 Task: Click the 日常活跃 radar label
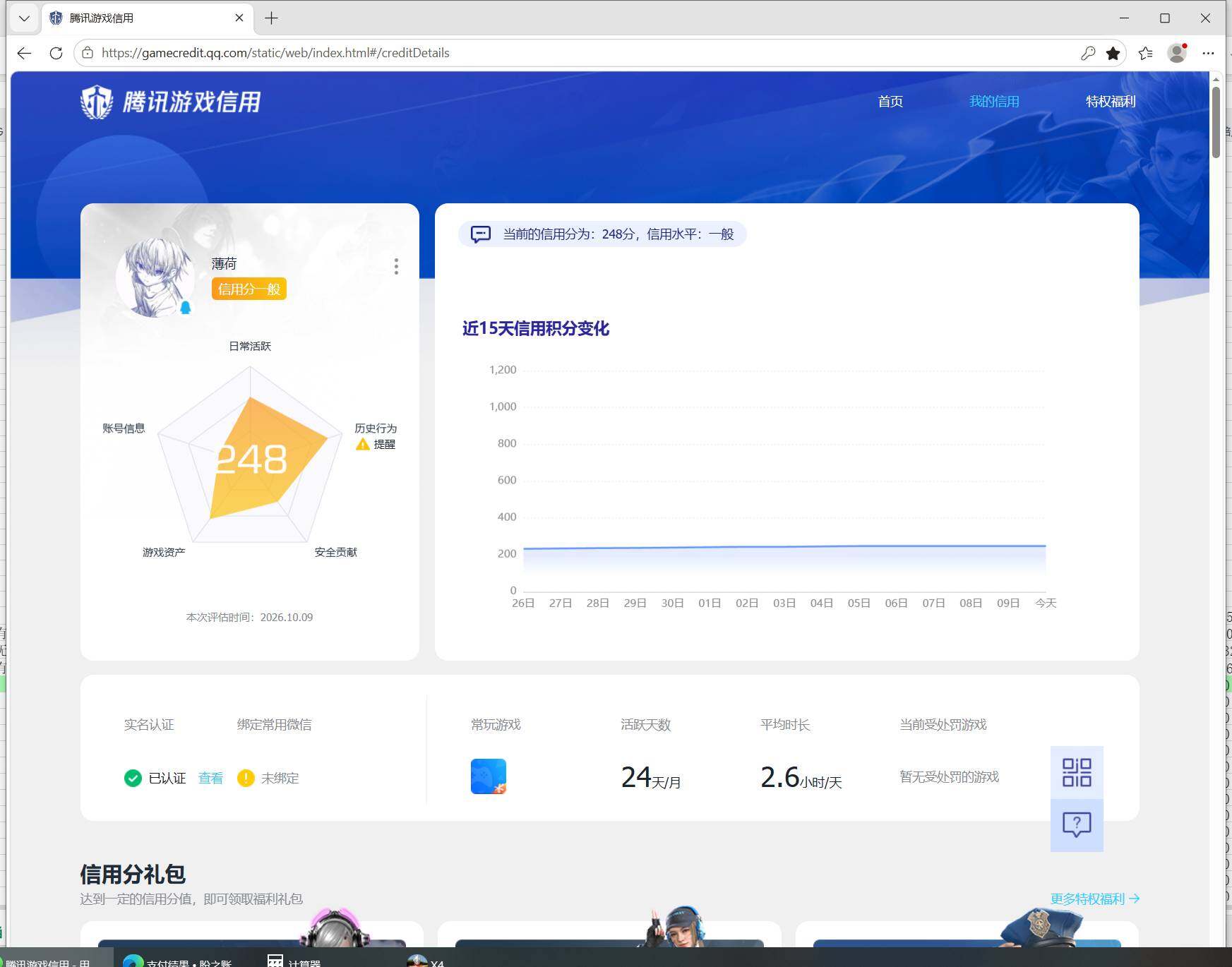point(250,346)
